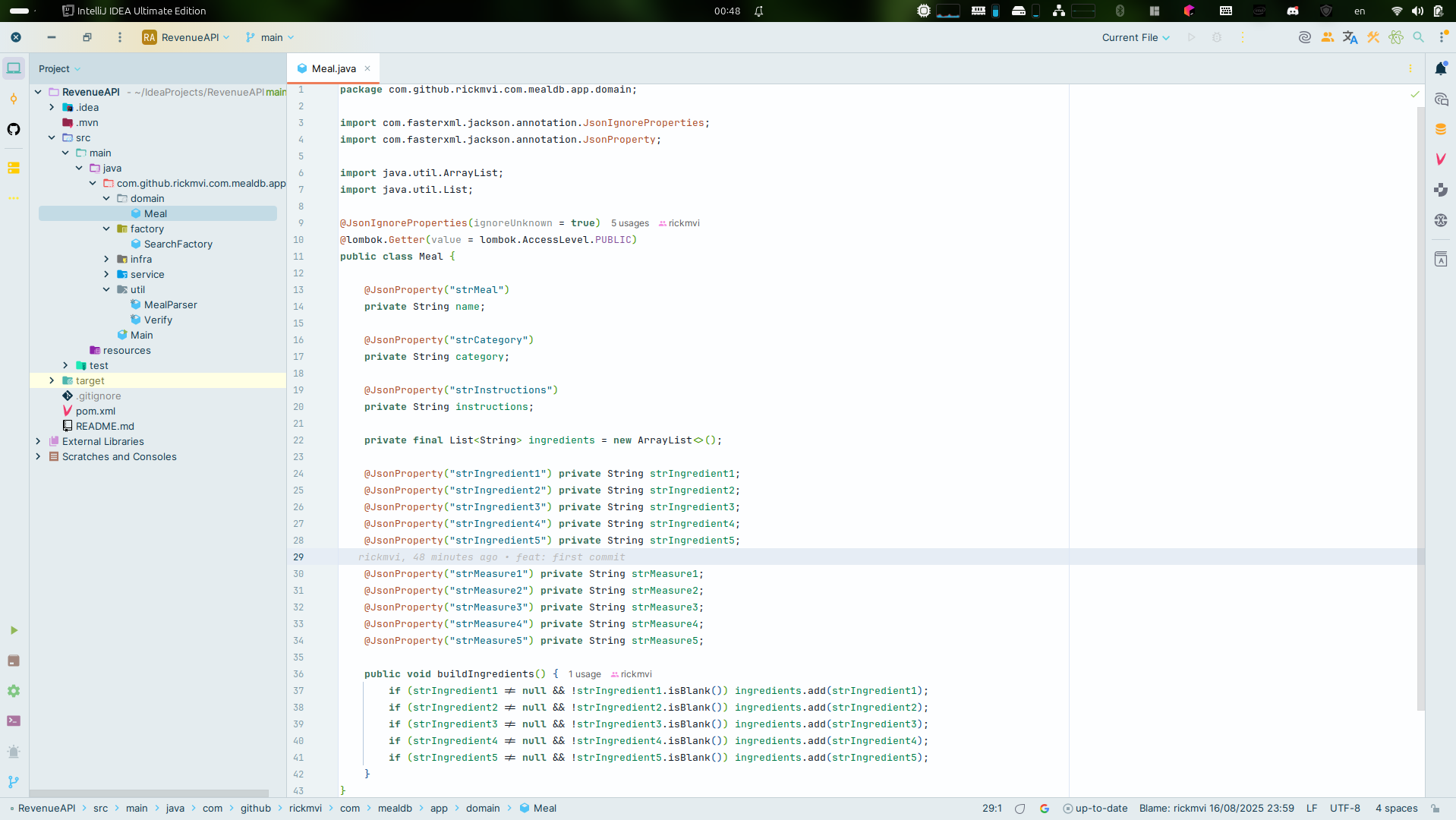Click the up-to-date status indicator
Screen dimensions: 1456x820
1095,809
